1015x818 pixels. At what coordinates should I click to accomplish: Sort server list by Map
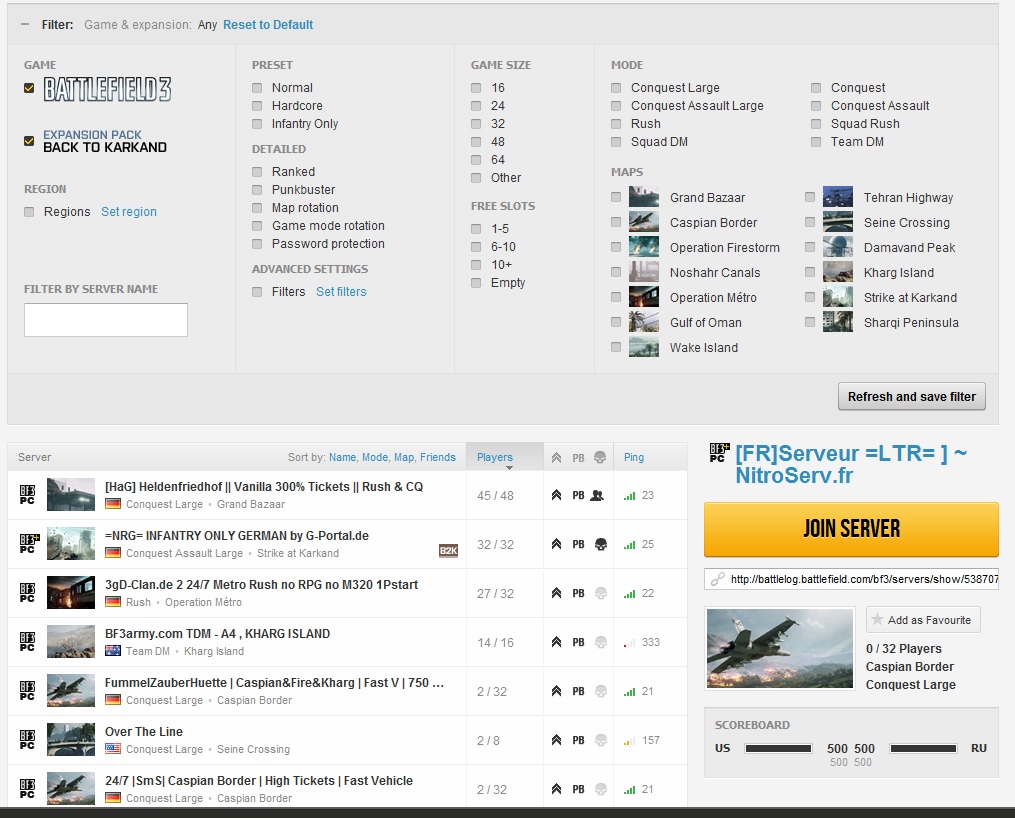[404, 457]
